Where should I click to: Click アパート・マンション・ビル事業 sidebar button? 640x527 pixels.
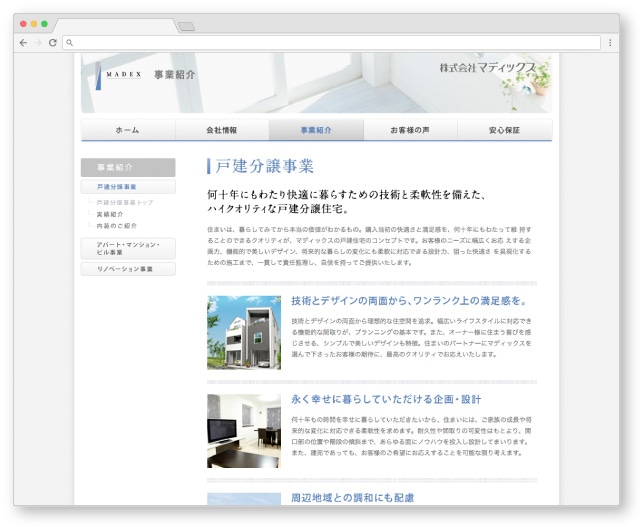click(x=128, y=248)
